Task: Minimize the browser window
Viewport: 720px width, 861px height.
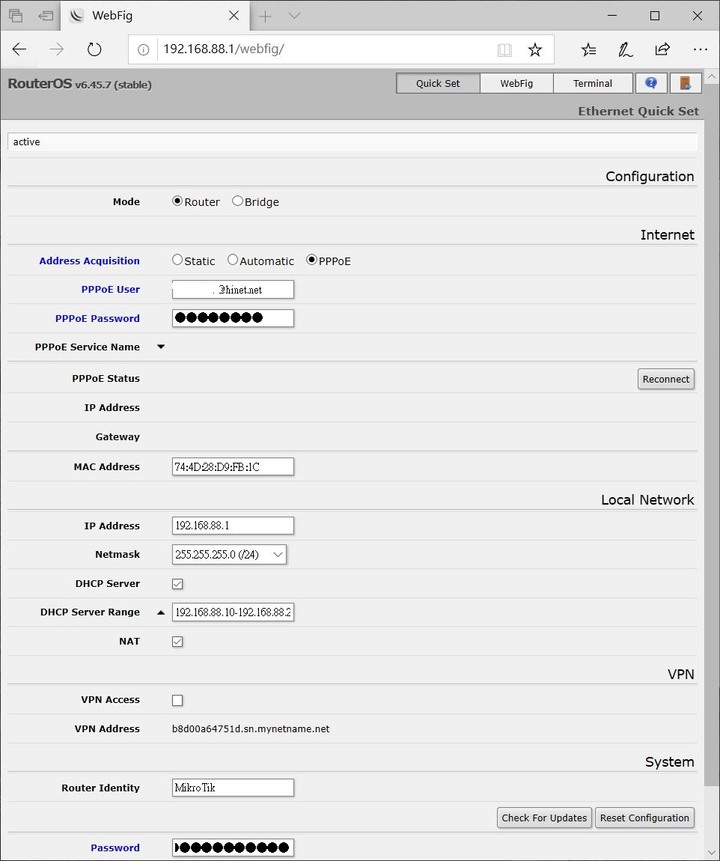Action: click(612, 16)
